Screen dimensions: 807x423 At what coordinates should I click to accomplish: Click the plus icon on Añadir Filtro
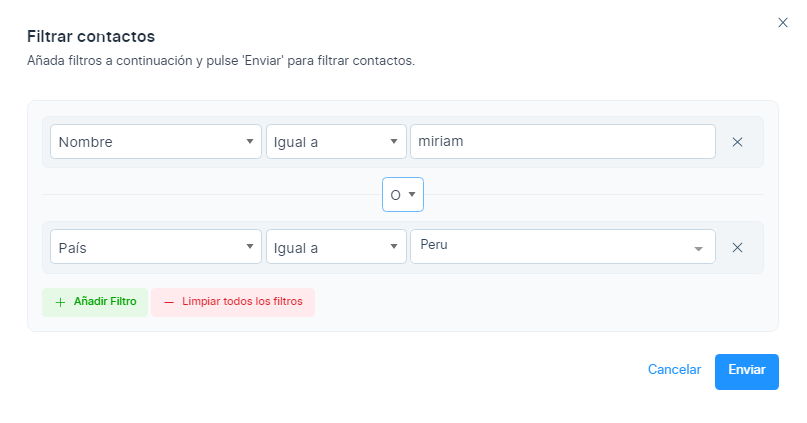pos(60,302)
